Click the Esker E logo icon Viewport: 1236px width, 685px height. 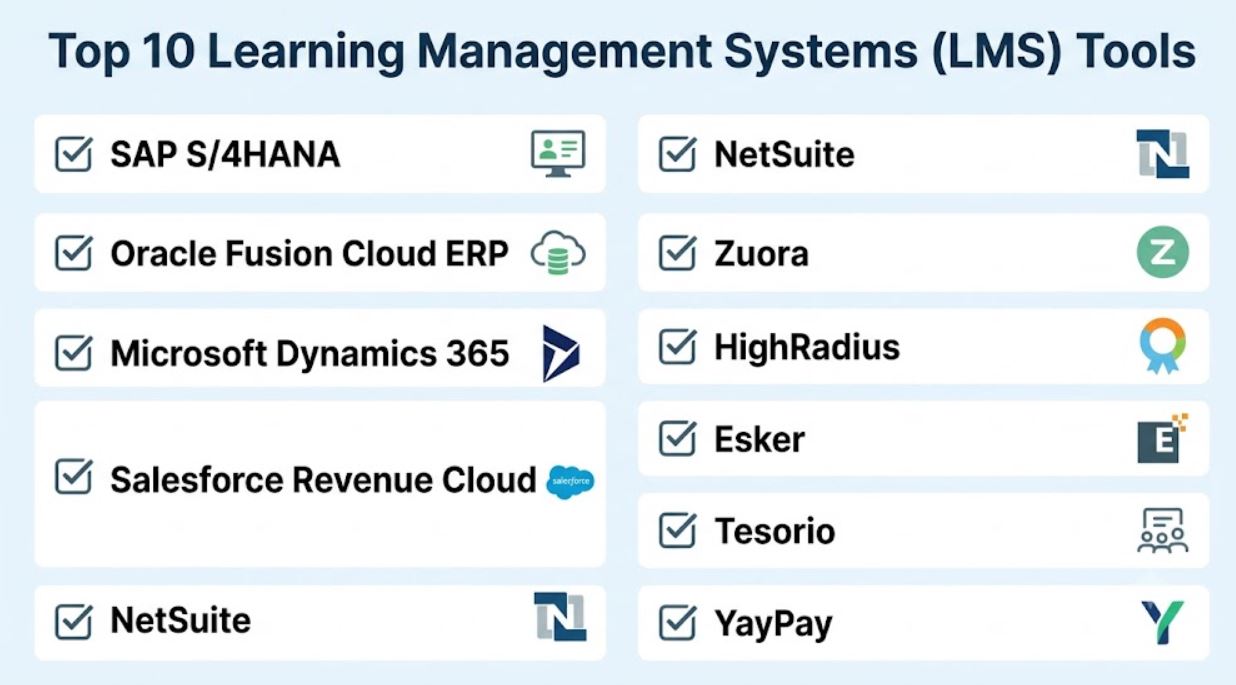click(1163, 438)
